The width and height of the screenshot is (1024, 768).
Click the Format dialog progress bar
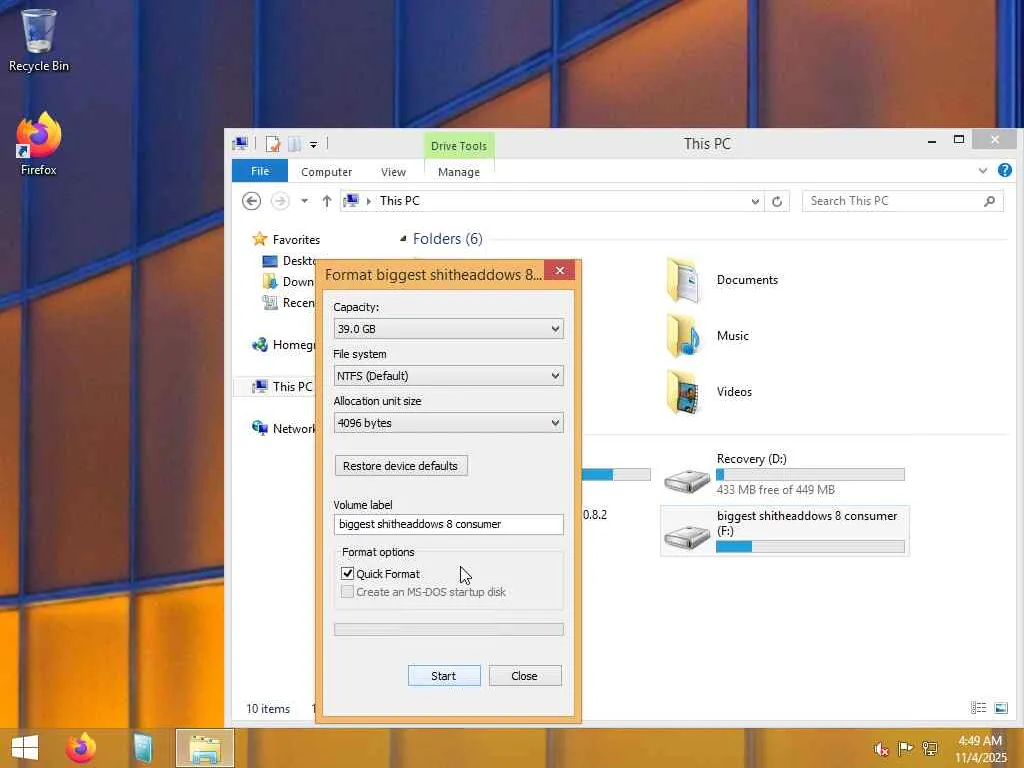(448, 630)
